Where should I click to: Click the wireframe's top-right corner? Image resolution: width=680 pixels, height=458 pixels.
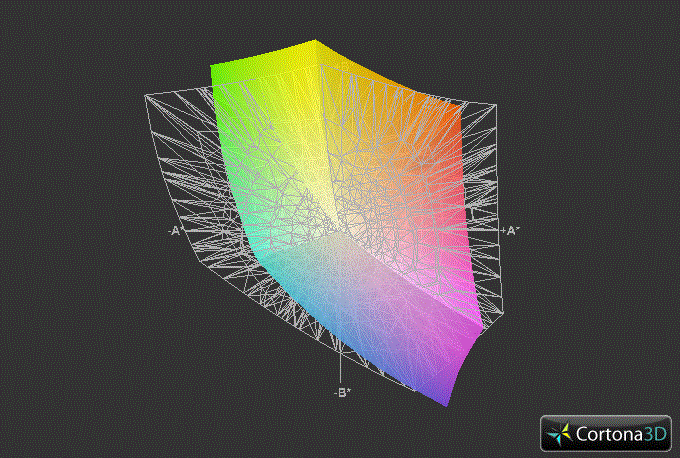pos(494,100)
